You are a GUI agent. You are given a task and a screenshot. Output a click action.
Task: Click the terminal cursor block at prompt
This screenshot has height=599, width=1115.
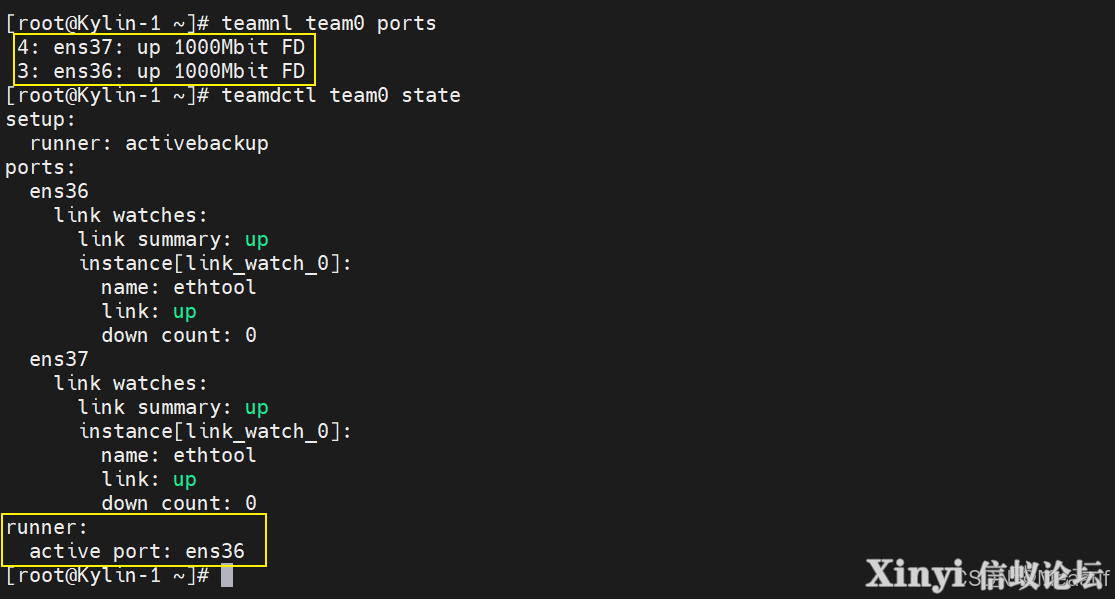click(x=227, y=575)
